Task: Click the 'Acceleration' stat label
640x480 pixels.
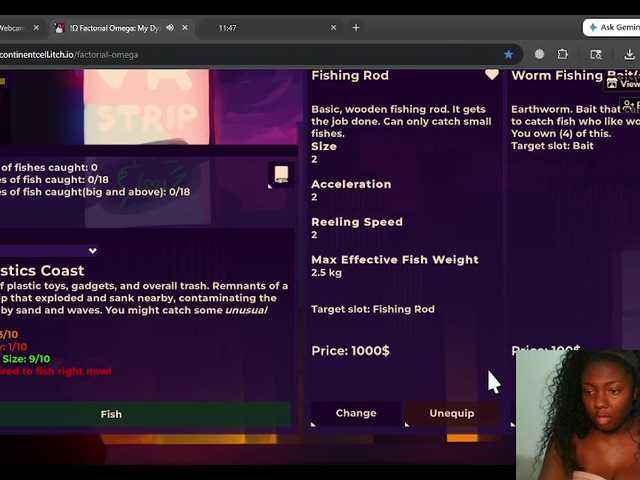Action: tap(351, 184)
